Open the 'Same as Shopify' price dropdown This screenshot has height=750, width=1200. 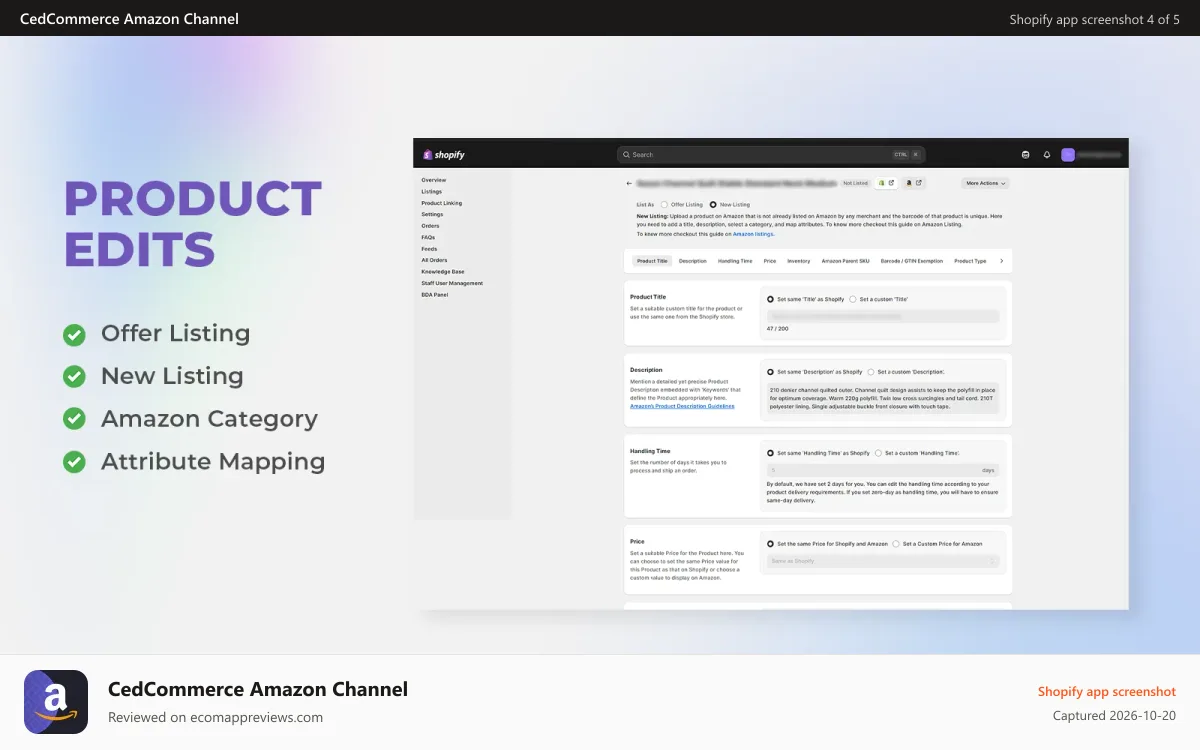883,561
